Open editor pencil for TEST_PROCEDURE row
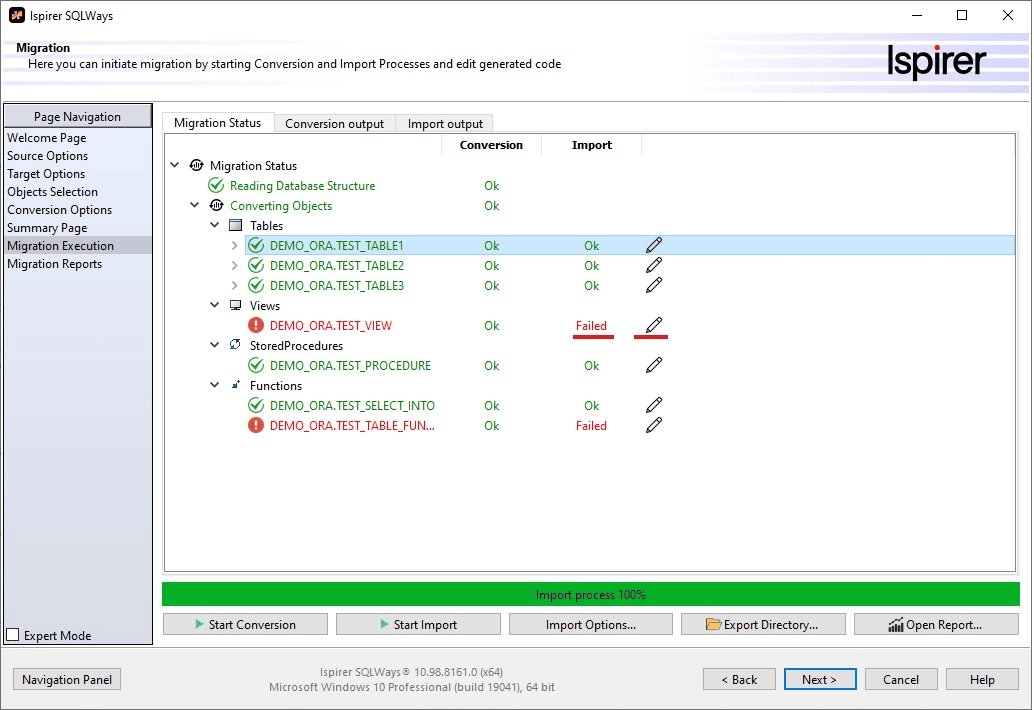The height and width of the screenshot is (710, 1034). pyautogui.click(x=654, y=365)
